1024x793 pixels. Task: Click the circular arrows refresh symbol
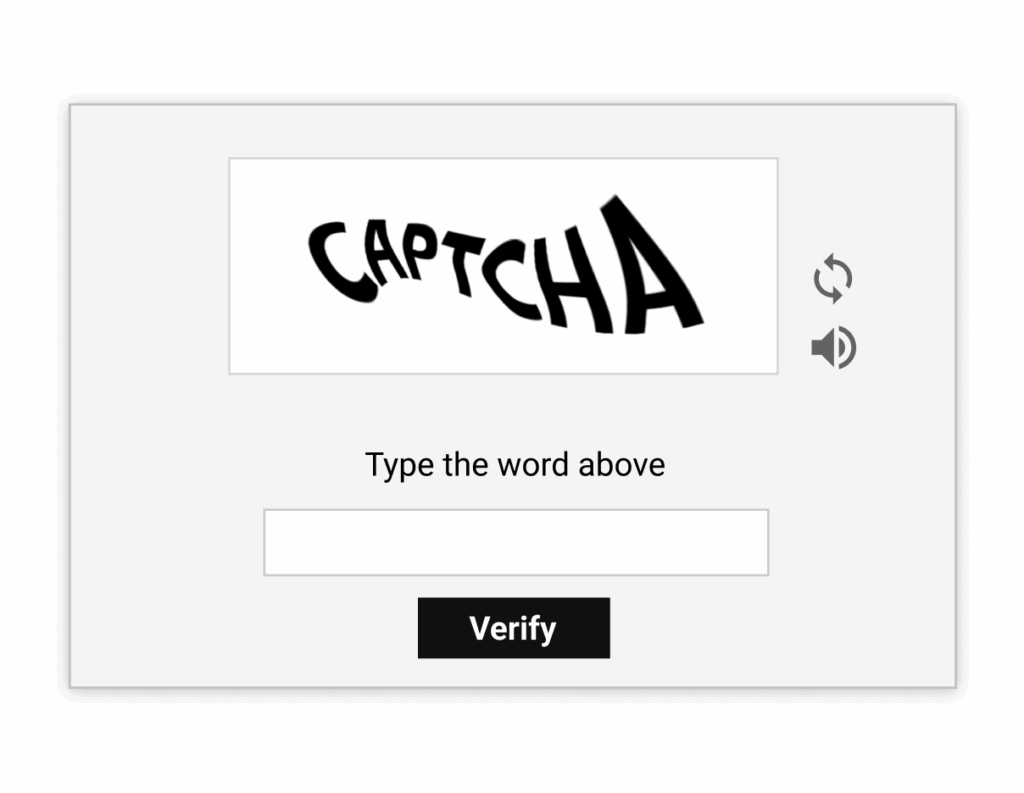point(832,277)
